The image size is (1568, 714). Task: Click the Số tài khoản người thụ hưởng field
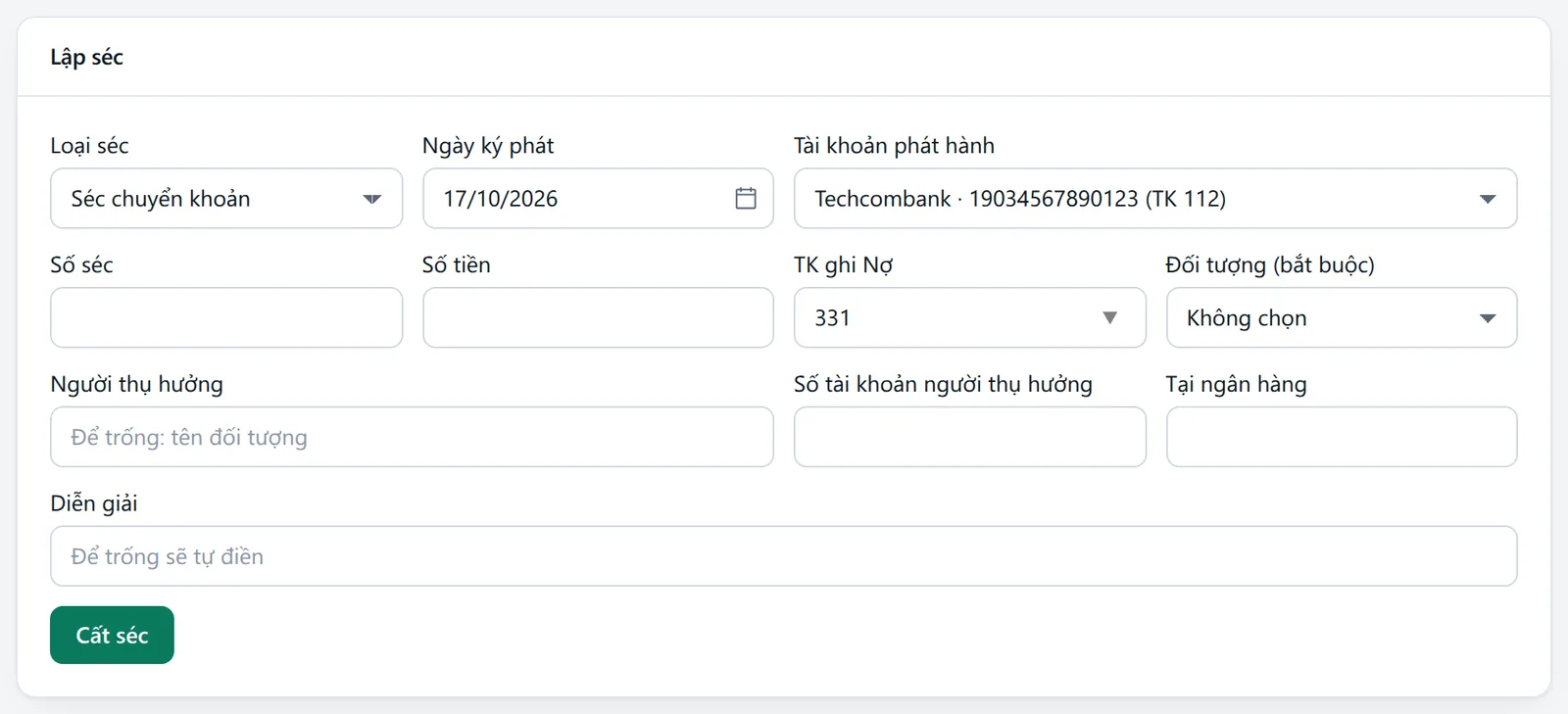(969, 437)
